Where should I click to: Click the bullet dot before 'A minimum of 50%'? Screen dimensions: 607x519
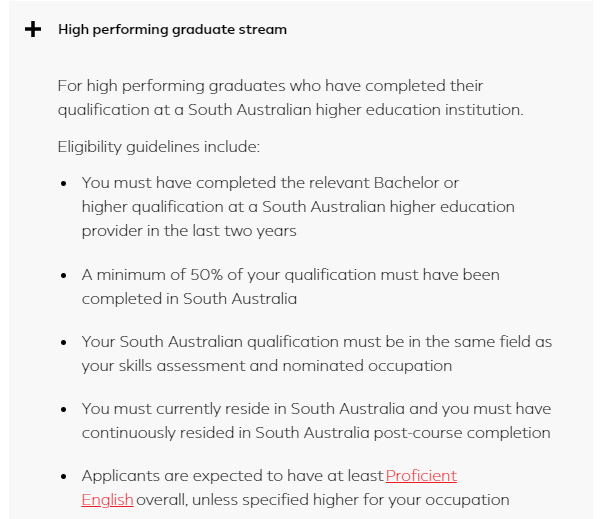coord(64,275)
